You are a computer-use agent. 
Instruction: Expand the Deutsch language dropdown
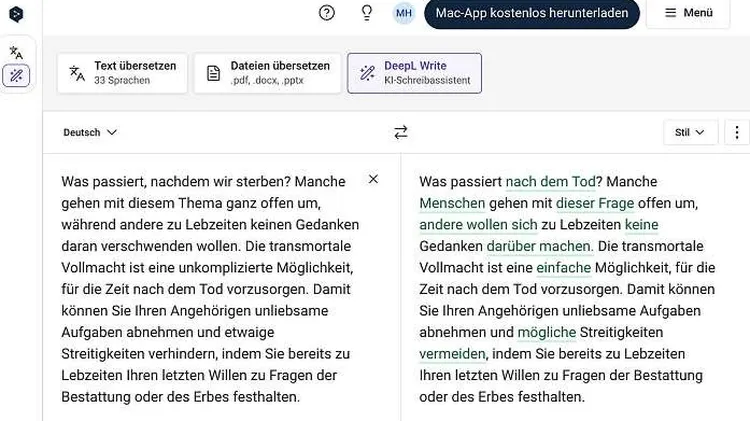coord(90,132)
